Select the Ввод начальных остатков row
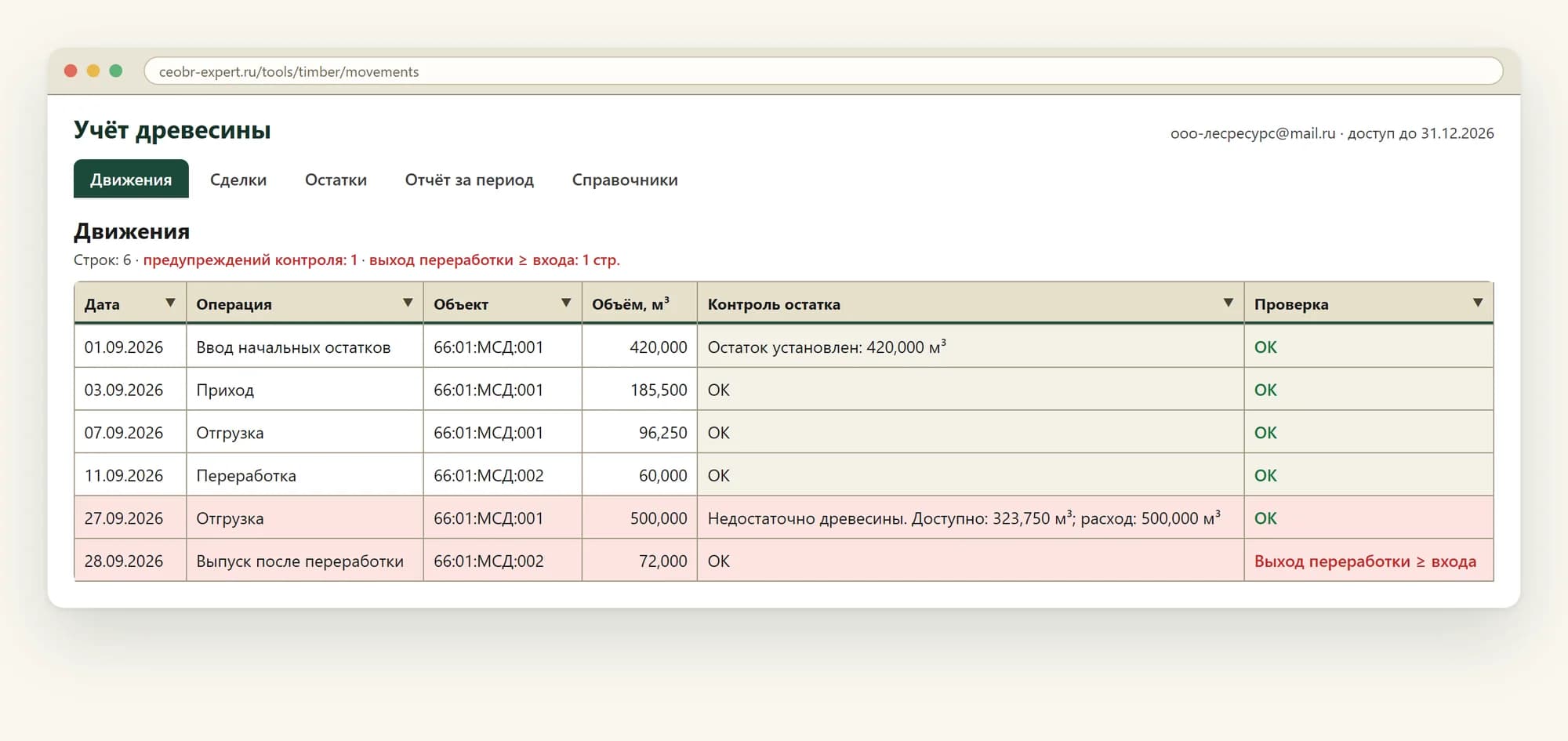The image size is (1568, 741). coord(784,347)
